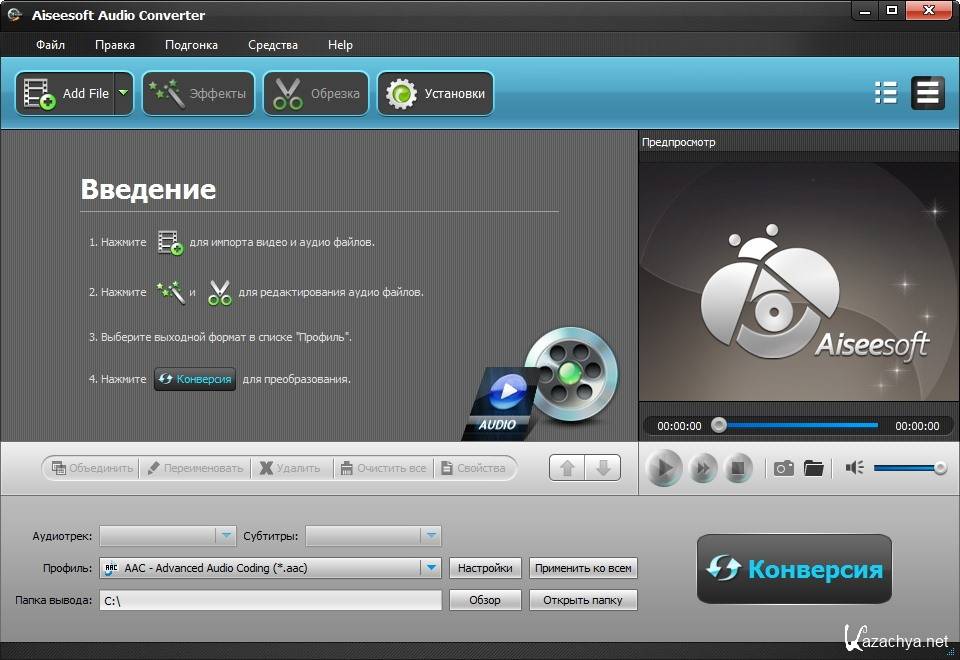Open the Файл menu
Image resolution: width=960 pixels, height=660 pixels.
coord(50,45)
